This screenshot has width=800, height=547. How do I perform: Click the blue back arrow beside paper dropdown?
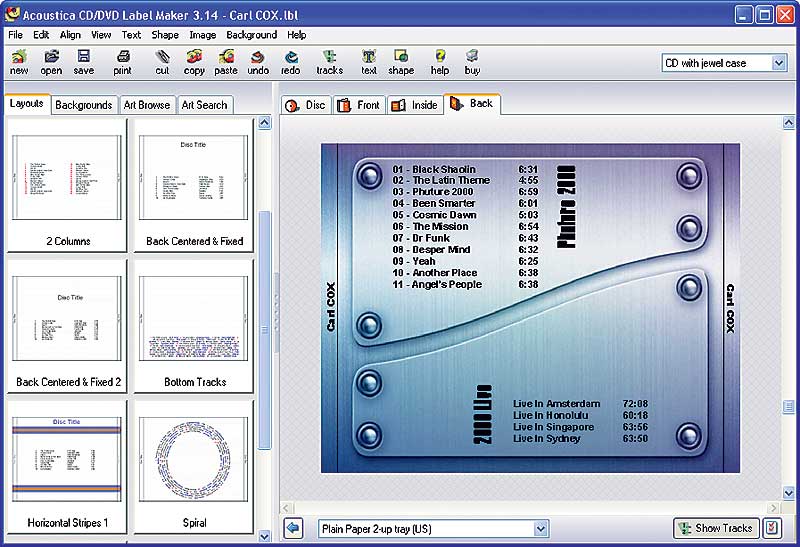[x=293, y=528]
